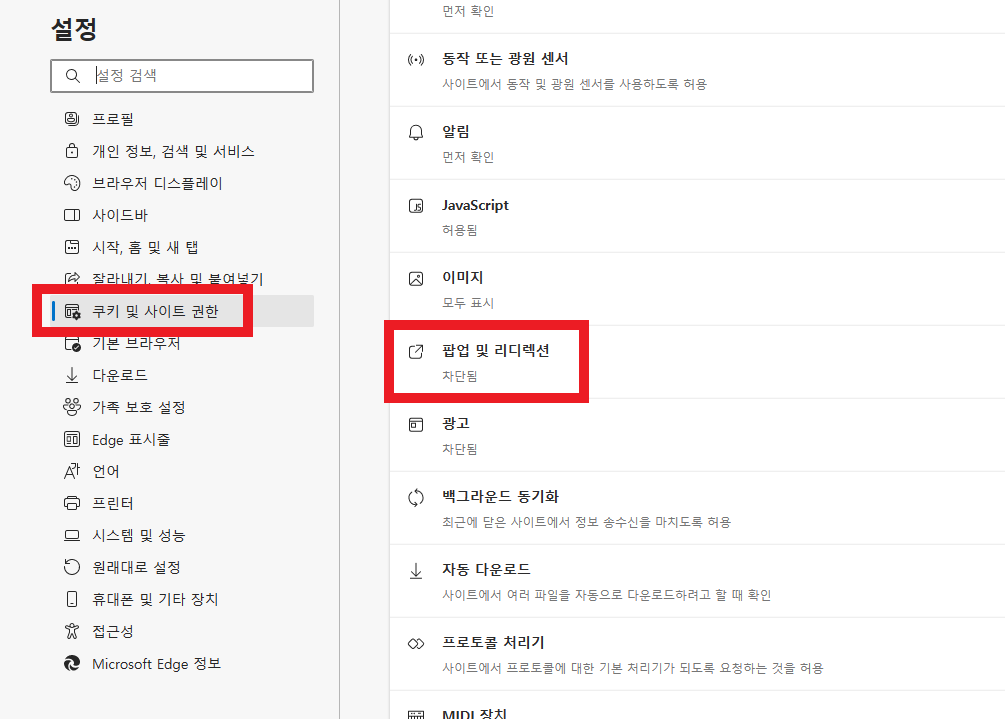Image resolution: width=1005 pixels, height=719 pixels.
Task: Select the motion sensor icon
Action: pyautogui.click(x=415, y=58)
